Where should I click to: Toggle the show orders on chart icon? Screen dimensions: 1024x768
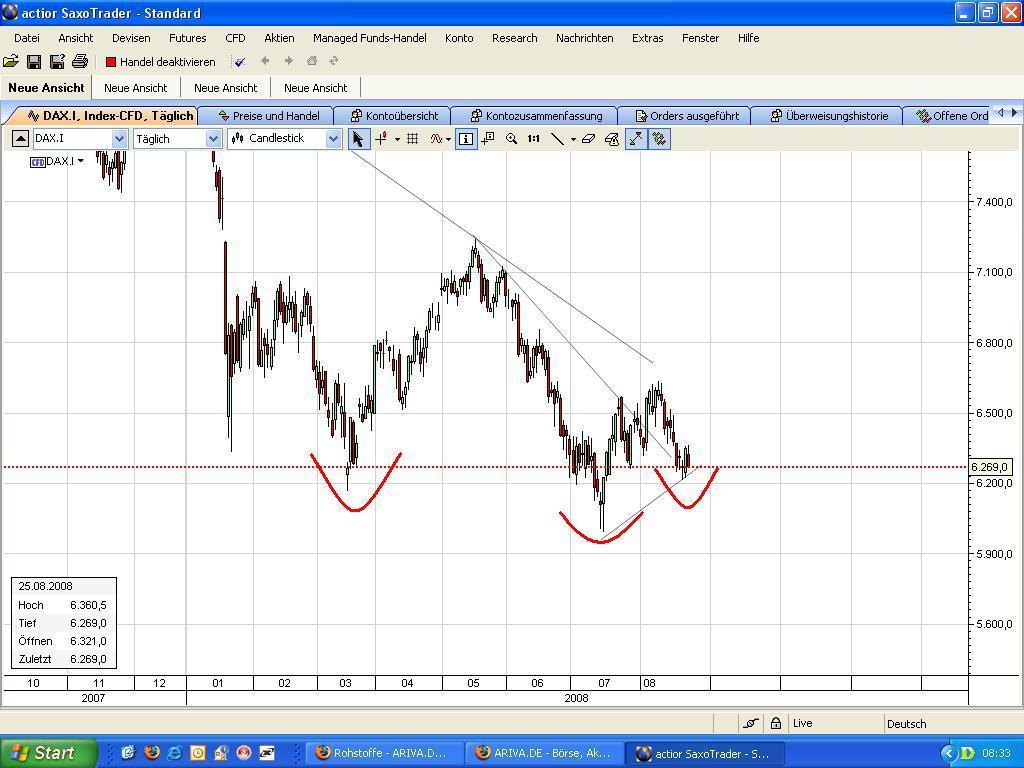[x=659, y=138]
